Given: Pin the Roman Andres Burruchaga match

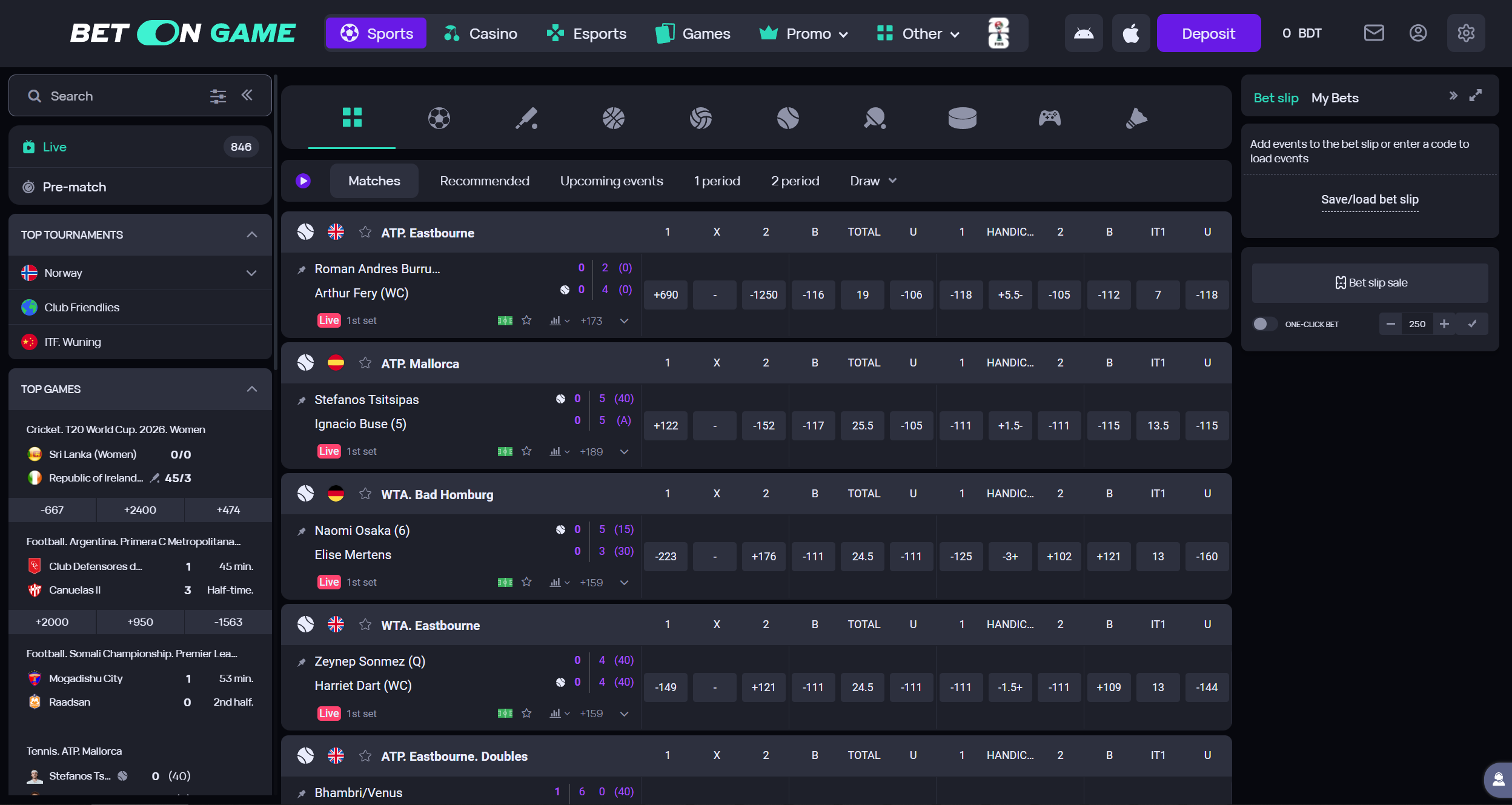Looking at the screenshot, I should [x=302, y=270].
